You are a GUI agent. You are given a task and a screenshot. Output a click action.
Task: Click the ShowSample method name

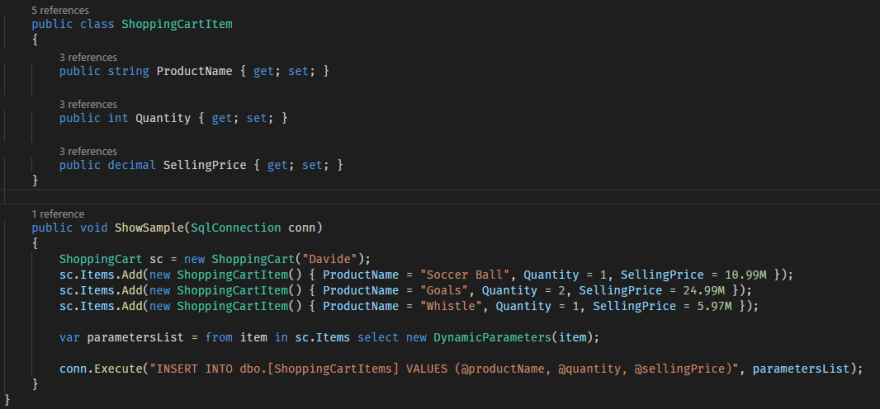pyautogui.click(x=149, y=228)
